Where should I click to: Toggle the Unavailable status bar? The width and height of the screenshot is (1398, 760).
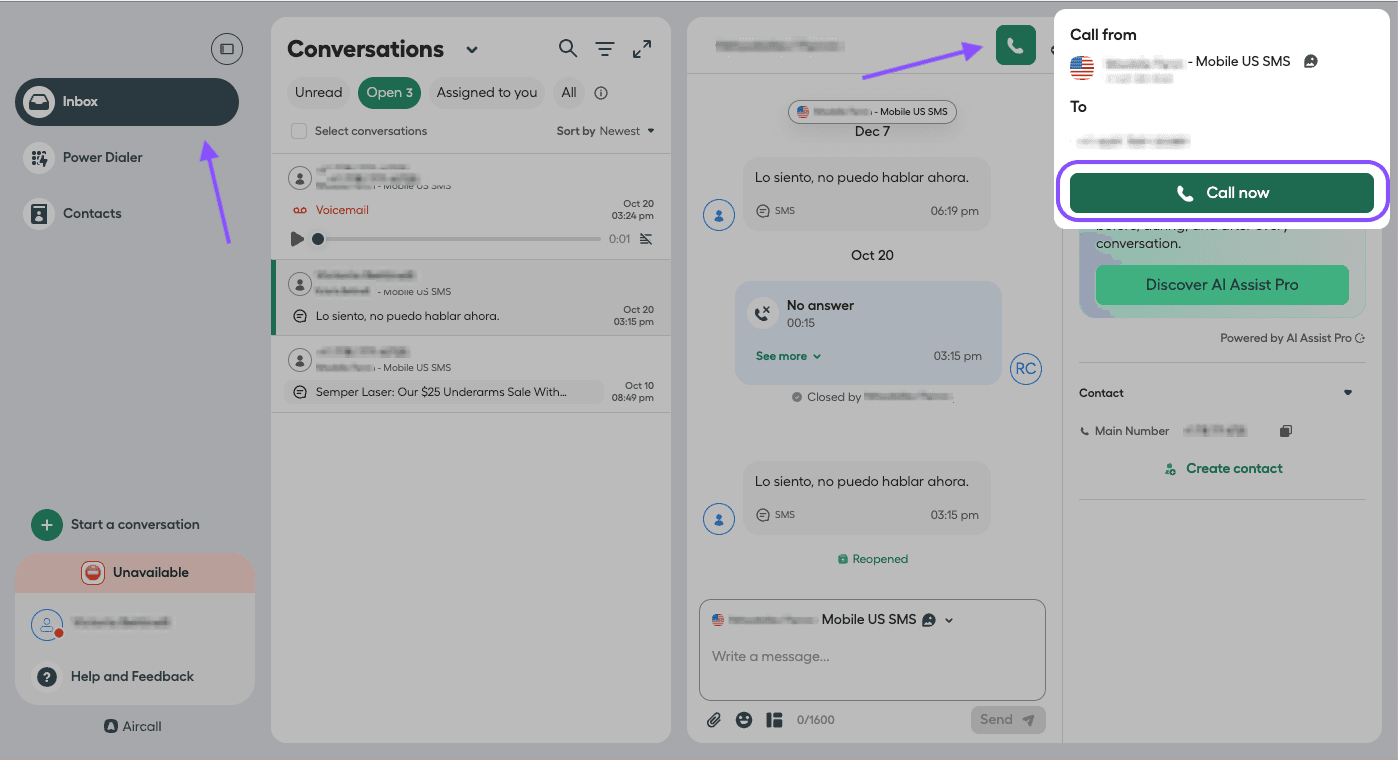tap(135, 573)
